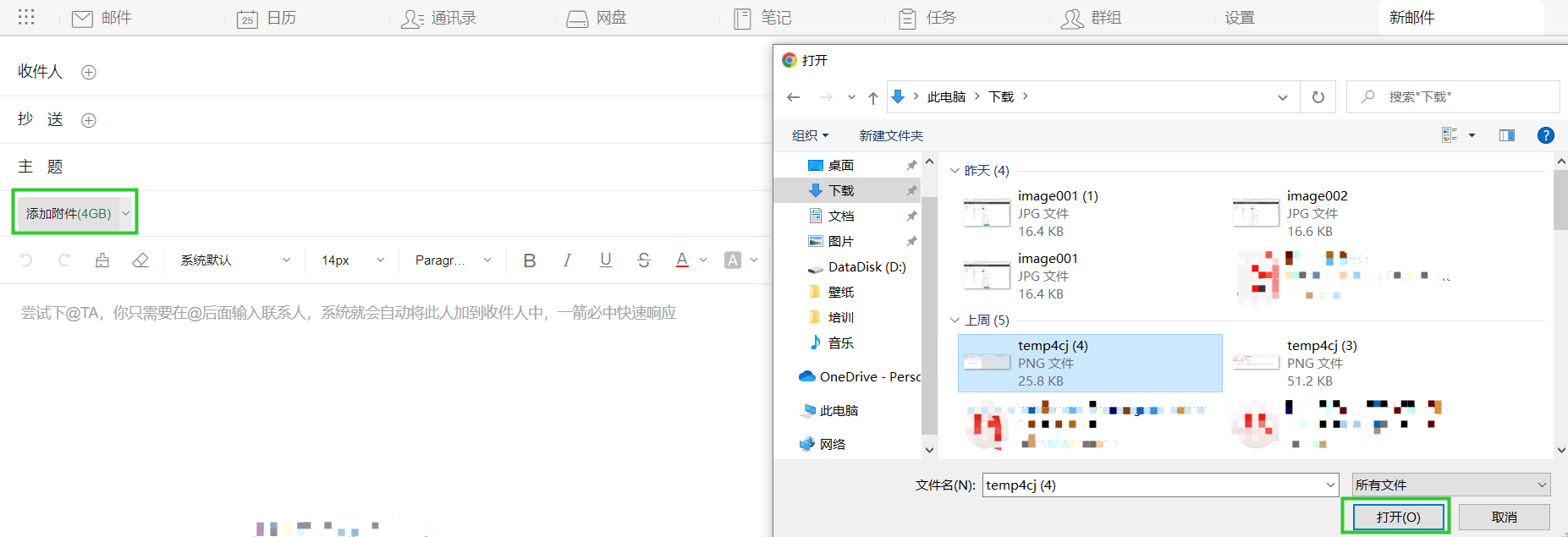Expand the background color picker arrow
The image size is (1568, 537).
coord(754,260)
